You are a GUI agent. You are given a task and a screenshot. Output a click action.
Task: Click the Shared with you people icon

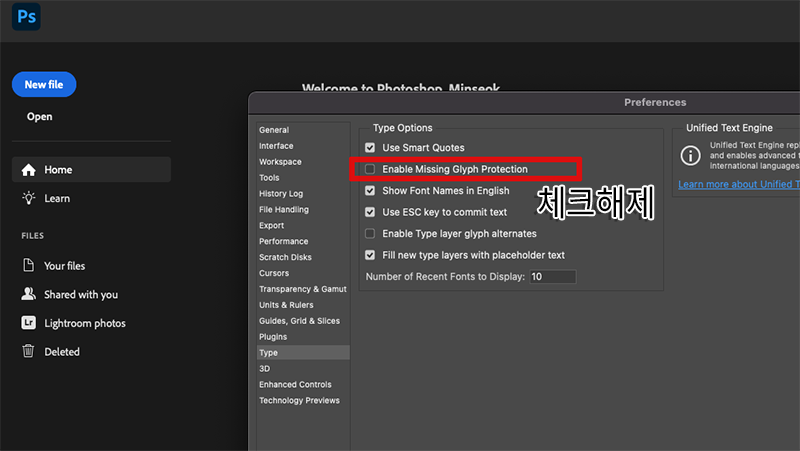point(29,294)
